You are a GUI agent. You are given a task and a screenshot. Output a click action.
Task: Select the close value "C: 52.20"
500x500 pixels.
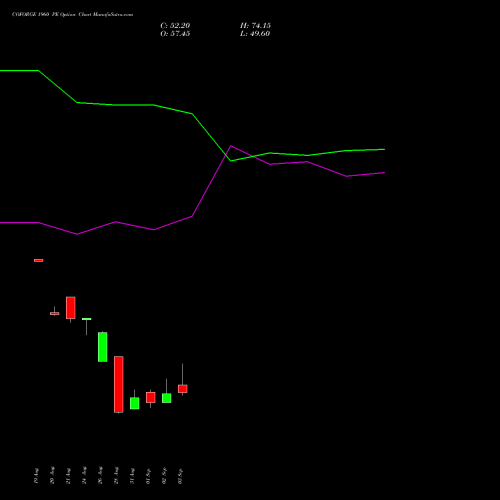coord(175,26)
